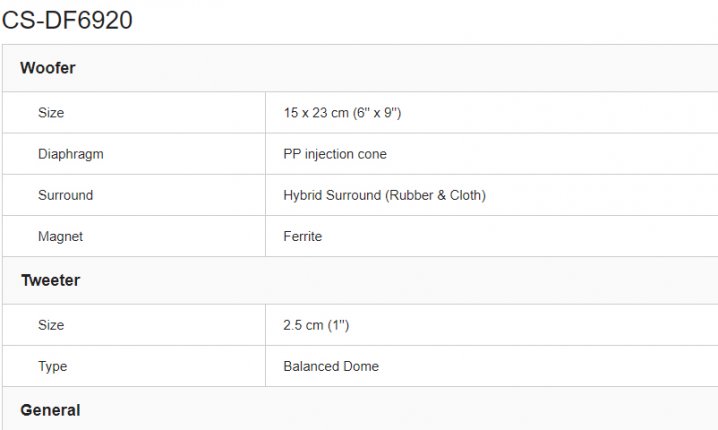Click the CS-DF6920 model heading
The width and height of the screenshot is (718, 430).
(67, 20)
